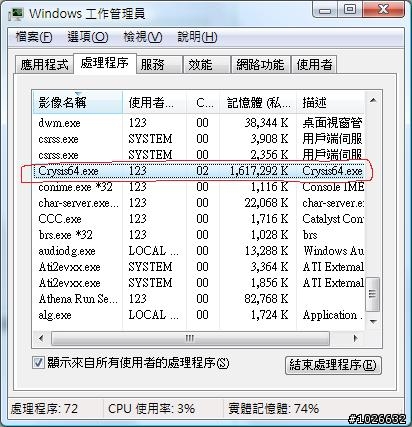Click the 1,617,292 K memory value
The width and height of the screenshot is (412, 427).
point(259,171)
